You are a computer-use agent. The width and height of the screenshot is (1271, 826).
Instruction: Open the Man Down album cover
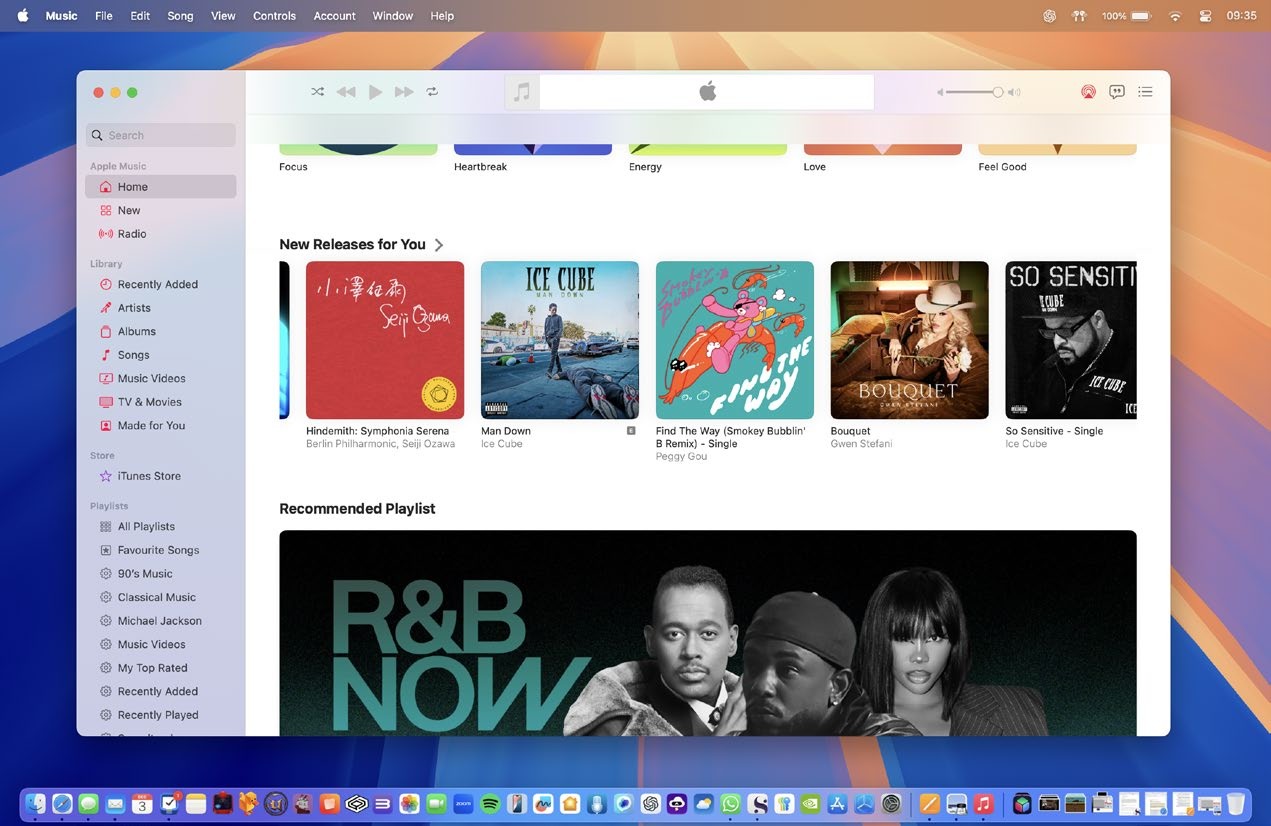560,340
